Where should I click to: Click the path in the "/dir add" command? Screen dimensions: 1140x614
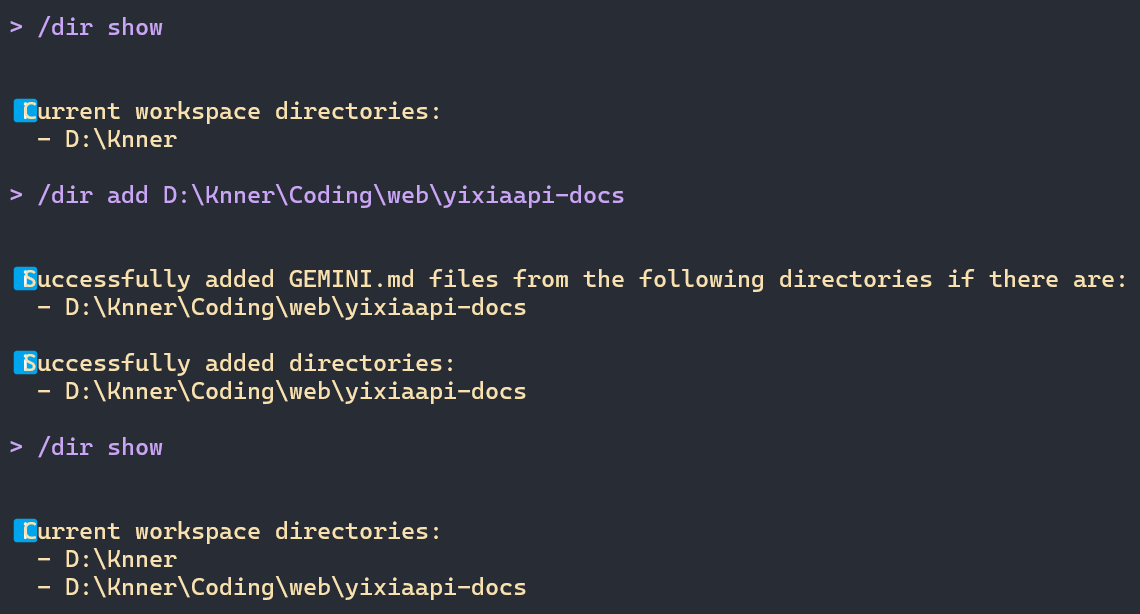pyautogui.click(x=394, y=195)
